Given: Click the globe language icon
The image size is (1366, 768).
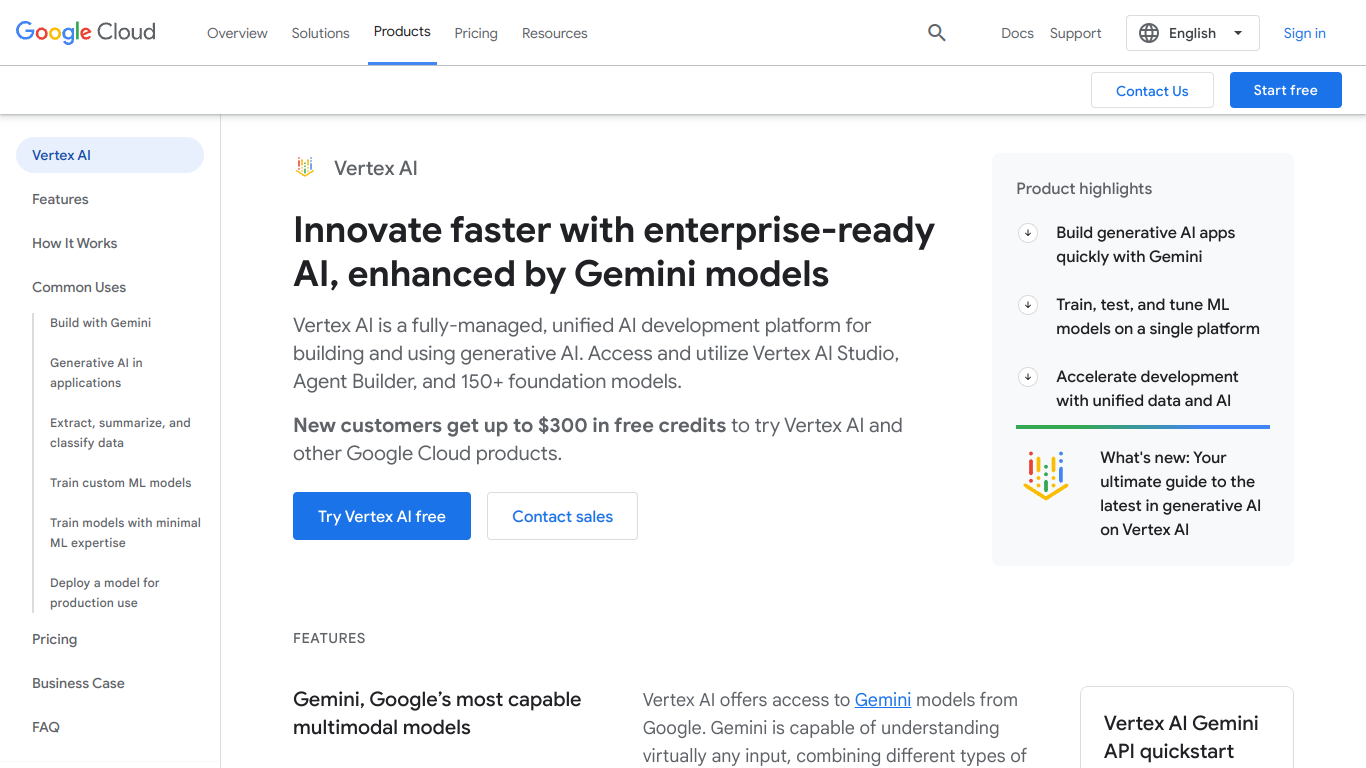Looking at the screenshot, I should [x=1149, y=33].
